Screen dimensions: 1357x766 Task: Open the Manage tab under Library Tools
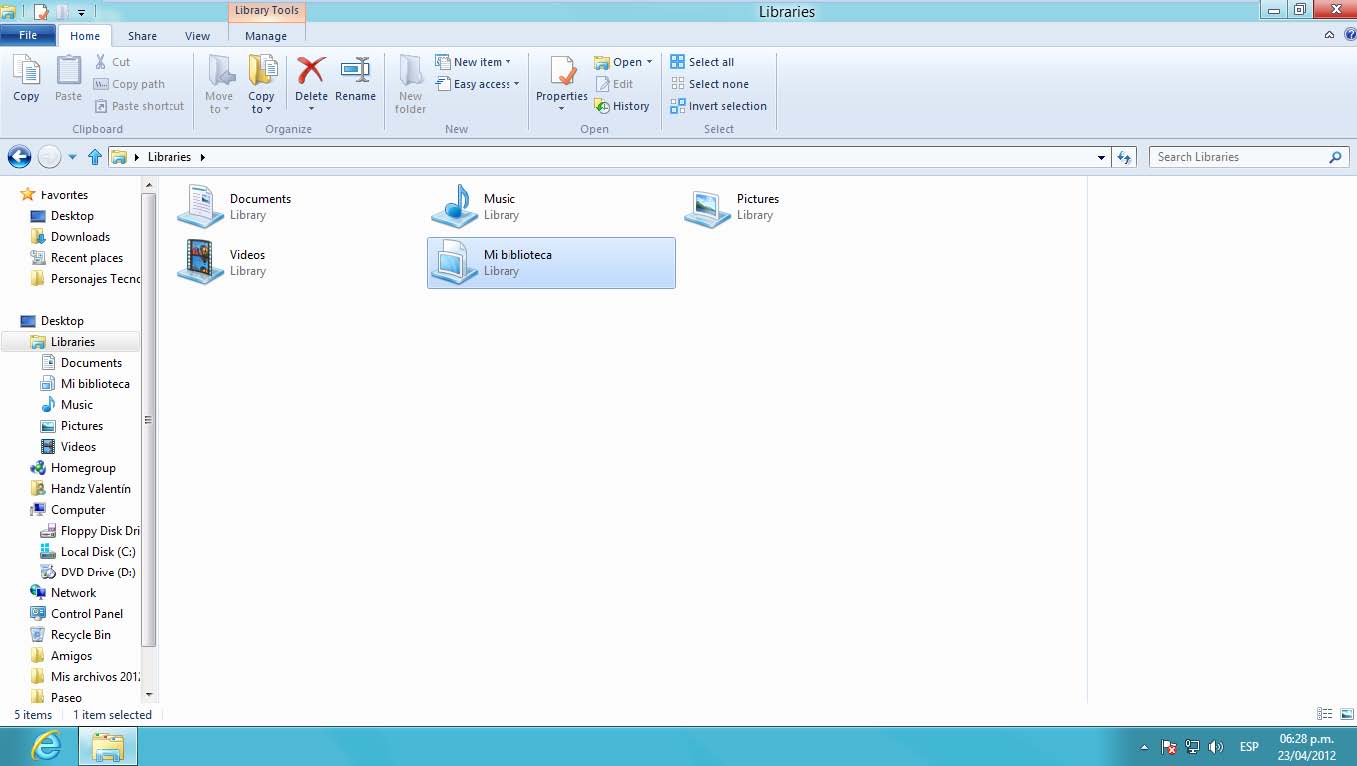coord(266,36)
